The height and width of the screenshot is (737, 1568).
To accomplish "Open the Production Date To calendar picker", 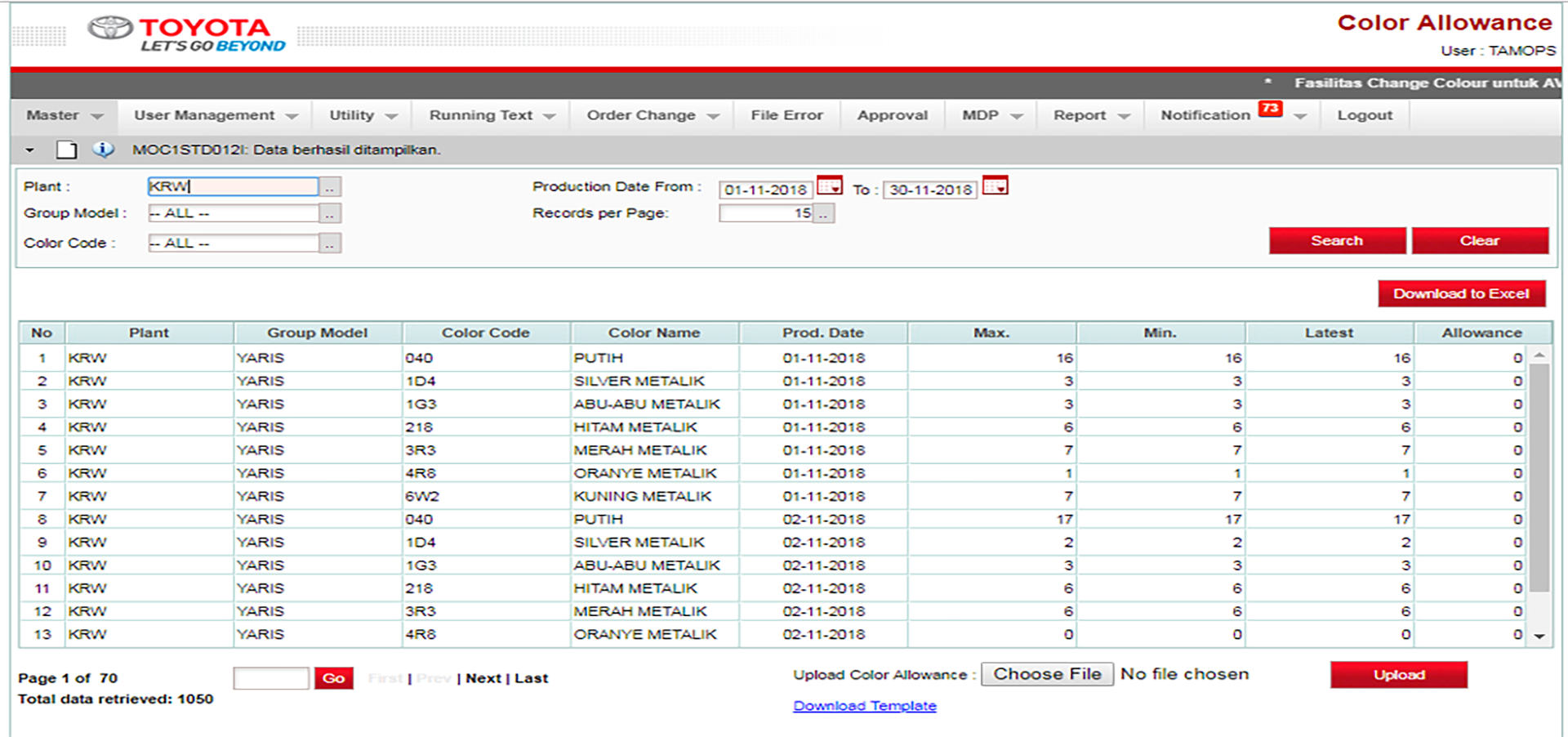I will (995, 186).
